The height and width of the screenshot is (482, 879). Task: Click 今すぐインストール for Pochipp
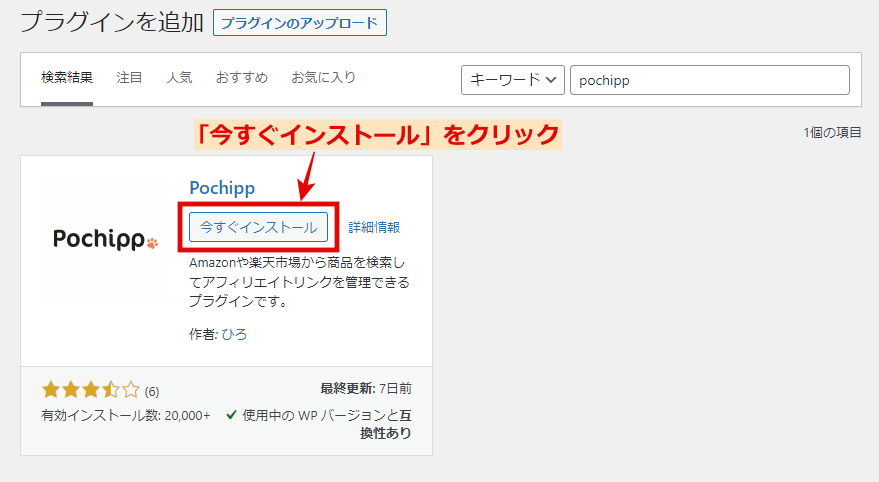point(258,227)
